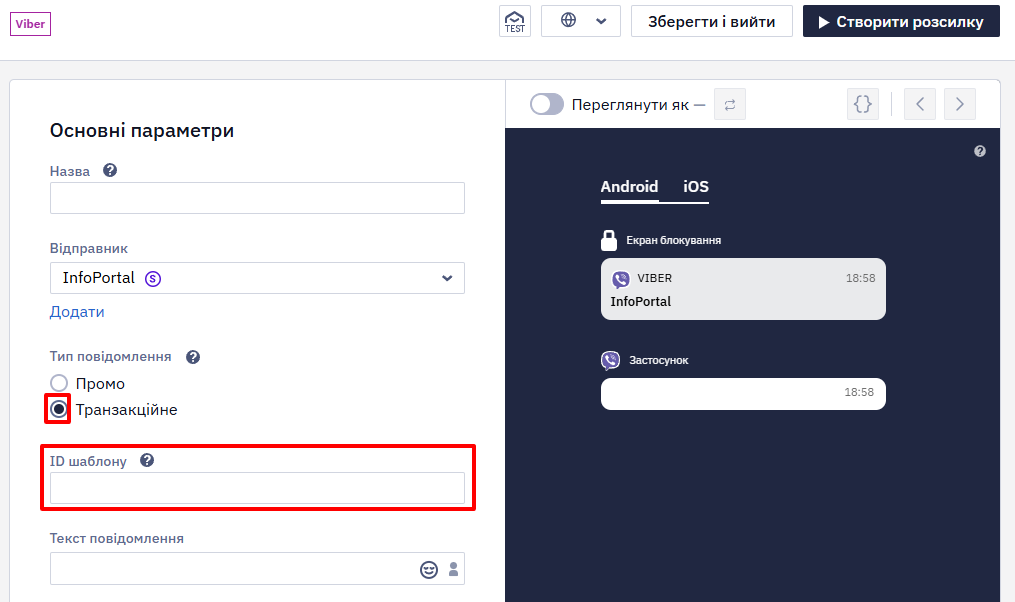The image size is (1015, 602).
Task: Select the Транзакційне radio button
Action: (x=59, y=409)
